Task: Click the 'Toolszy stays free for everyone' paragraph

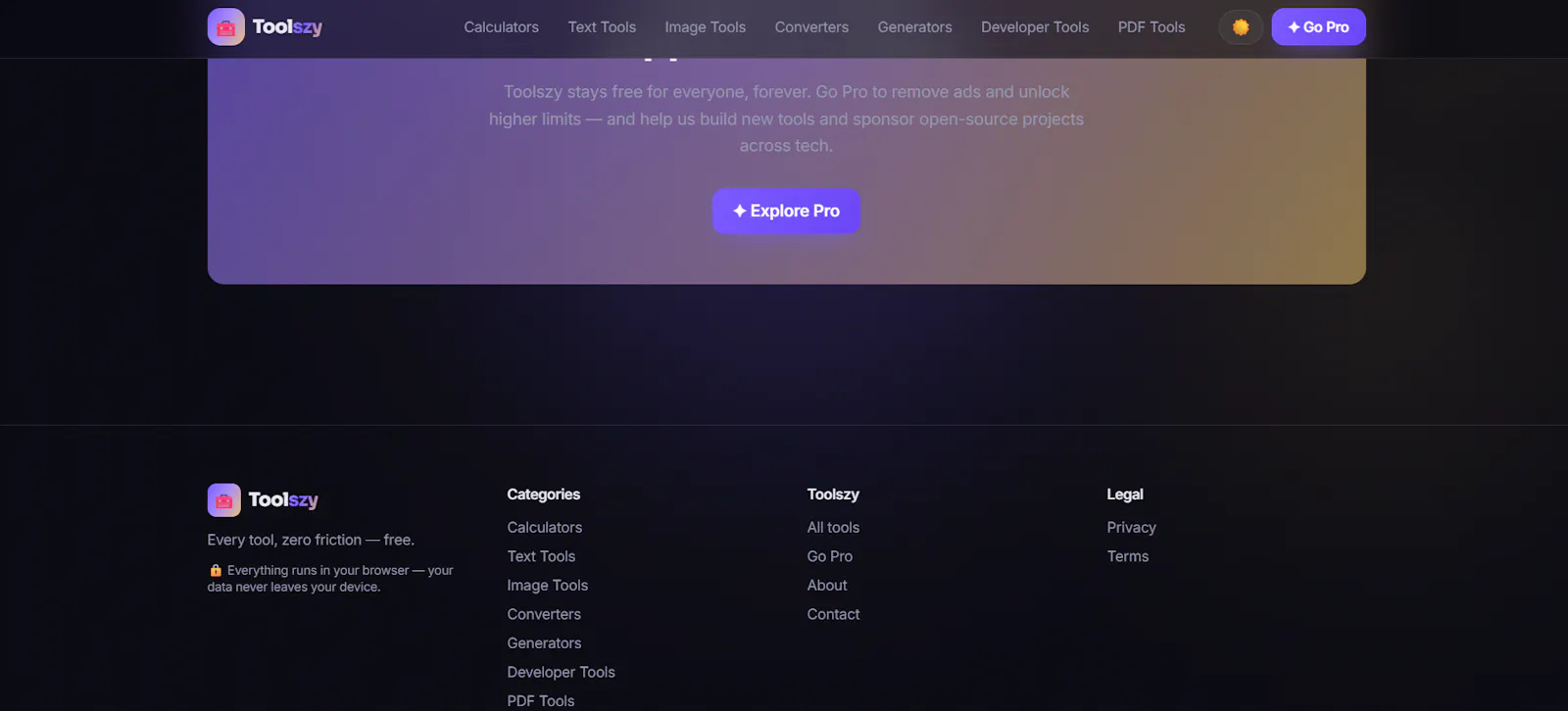Action: click(x=786, y=118)
